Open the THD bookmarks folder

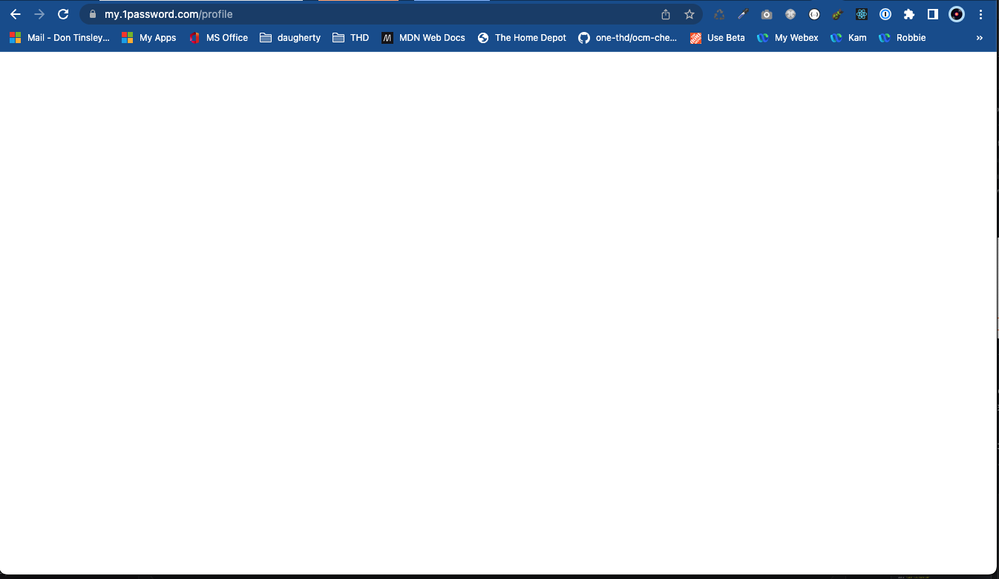click(x=351, y=38)
